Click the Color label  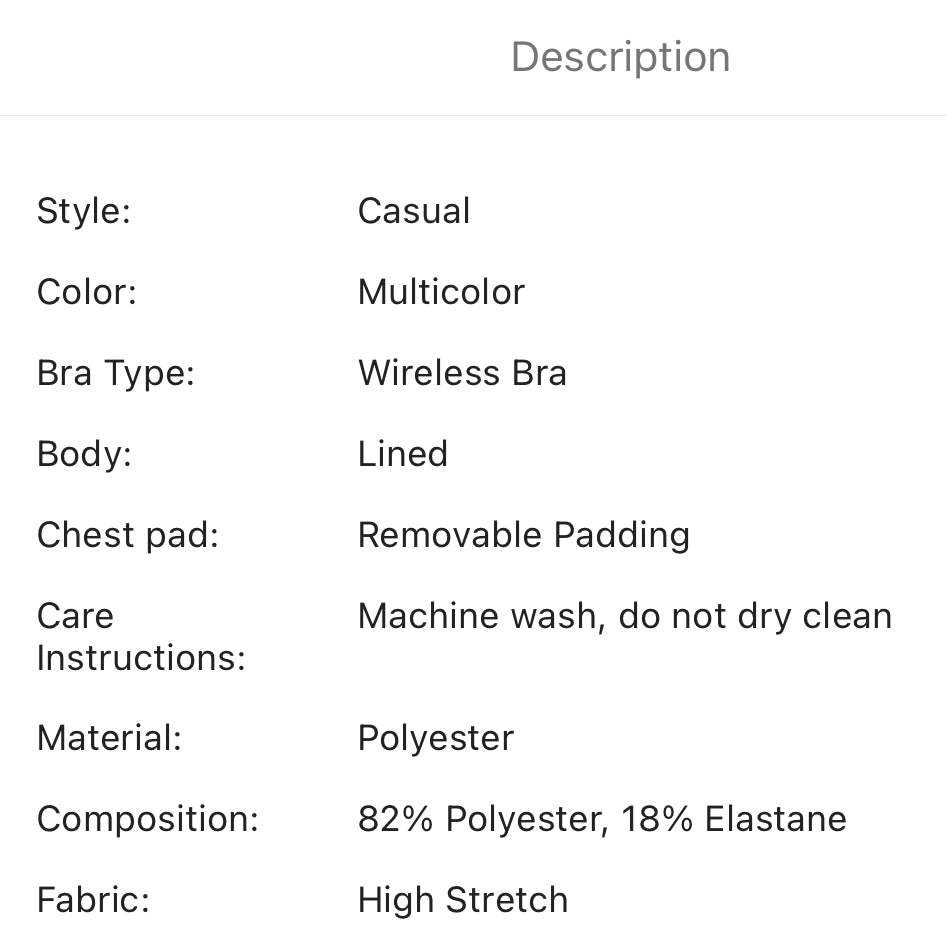click(86, 292)
